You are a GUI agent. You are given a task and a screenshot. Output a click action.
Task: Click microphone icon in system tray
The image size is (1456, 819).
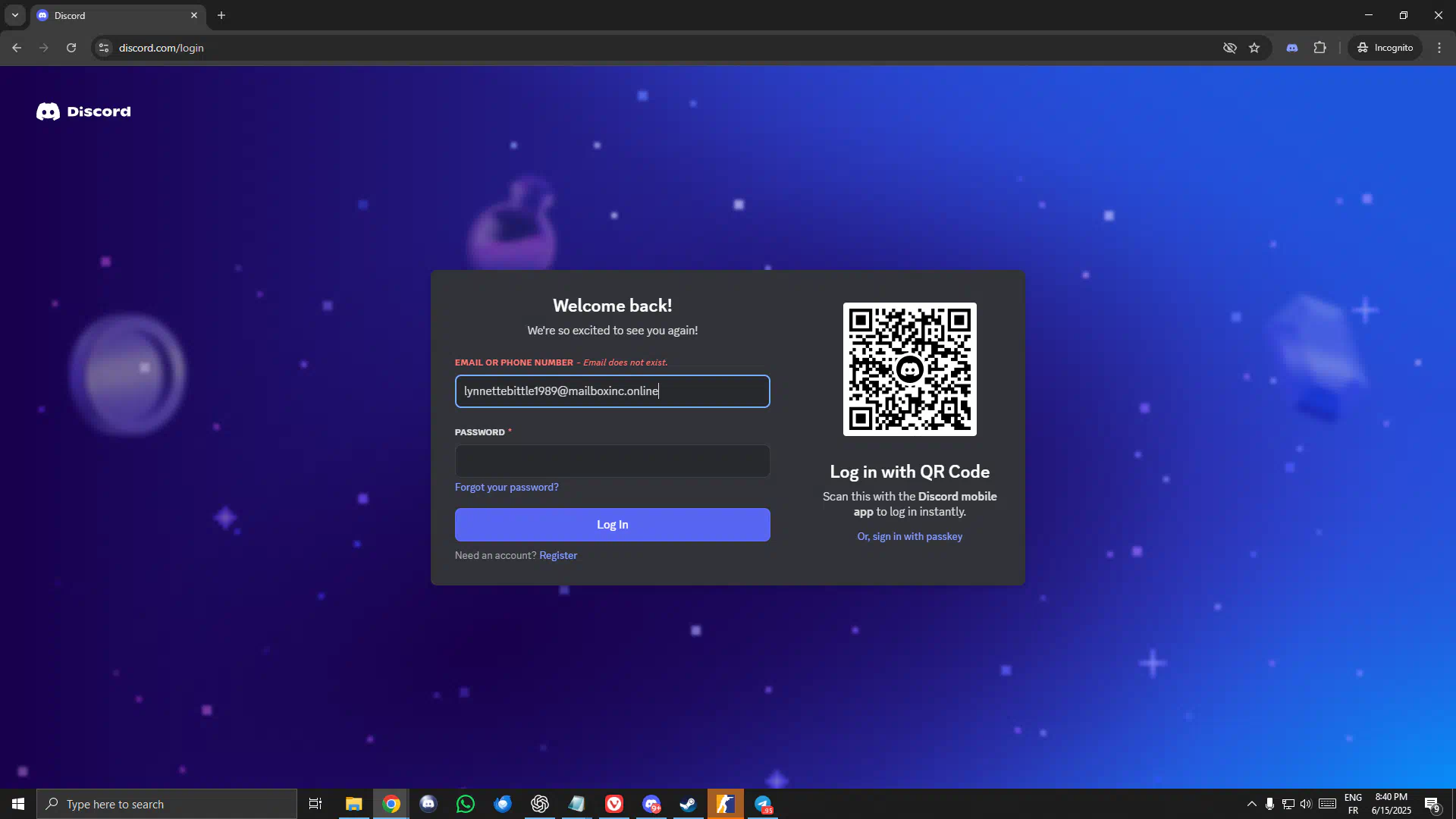[1269, 804]
